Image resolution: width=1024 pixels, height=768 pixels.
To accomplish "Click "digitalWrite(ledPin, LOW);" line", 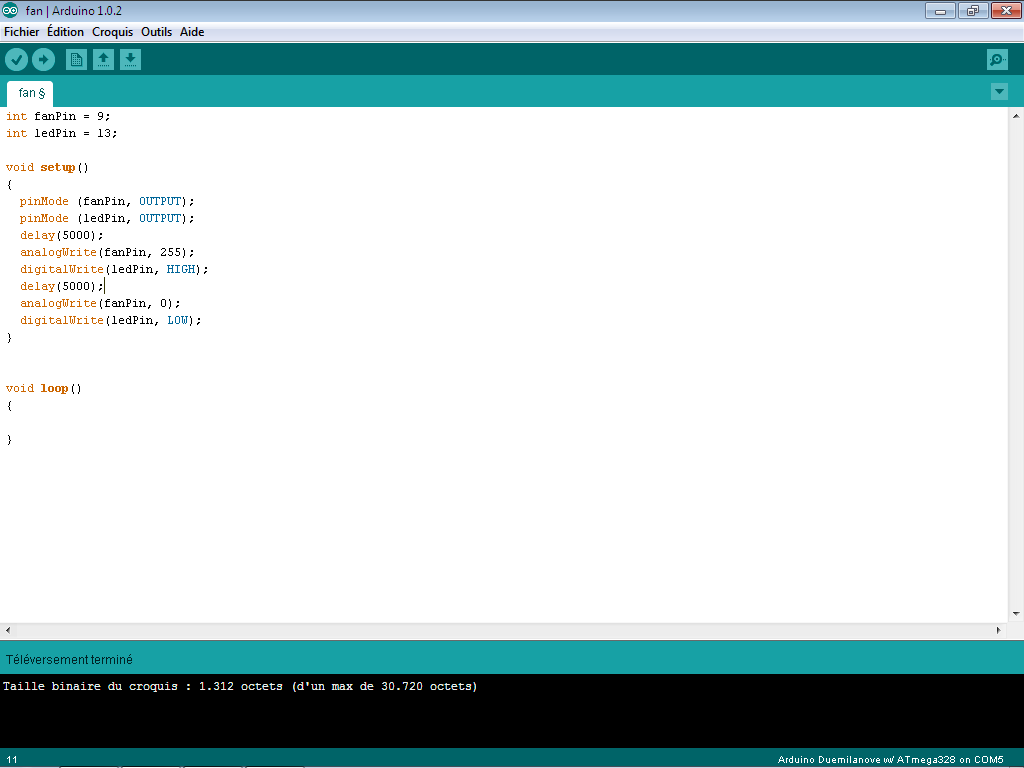I will point(111,320).
